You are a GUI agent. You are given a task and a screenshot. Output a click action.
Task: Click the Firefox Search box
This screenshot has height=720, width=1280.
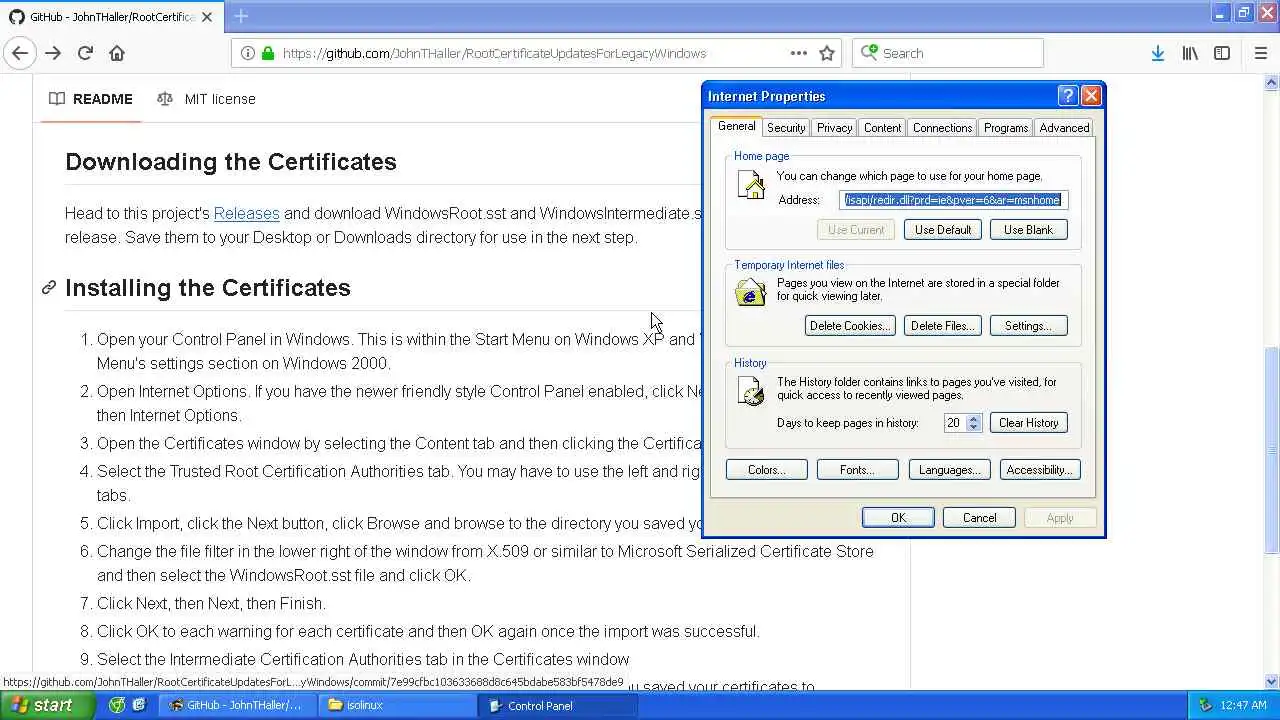click(x=948, y=53)
